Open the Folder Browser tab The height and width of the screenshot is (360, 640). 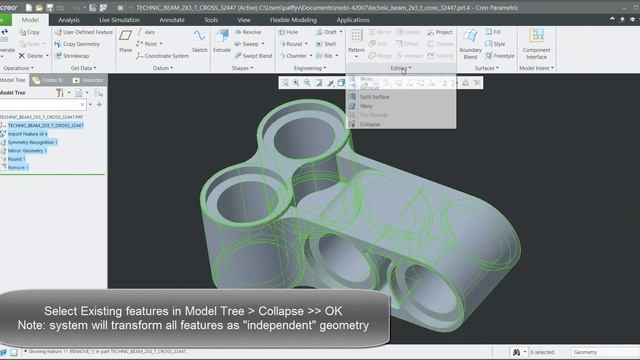[49, 80]
